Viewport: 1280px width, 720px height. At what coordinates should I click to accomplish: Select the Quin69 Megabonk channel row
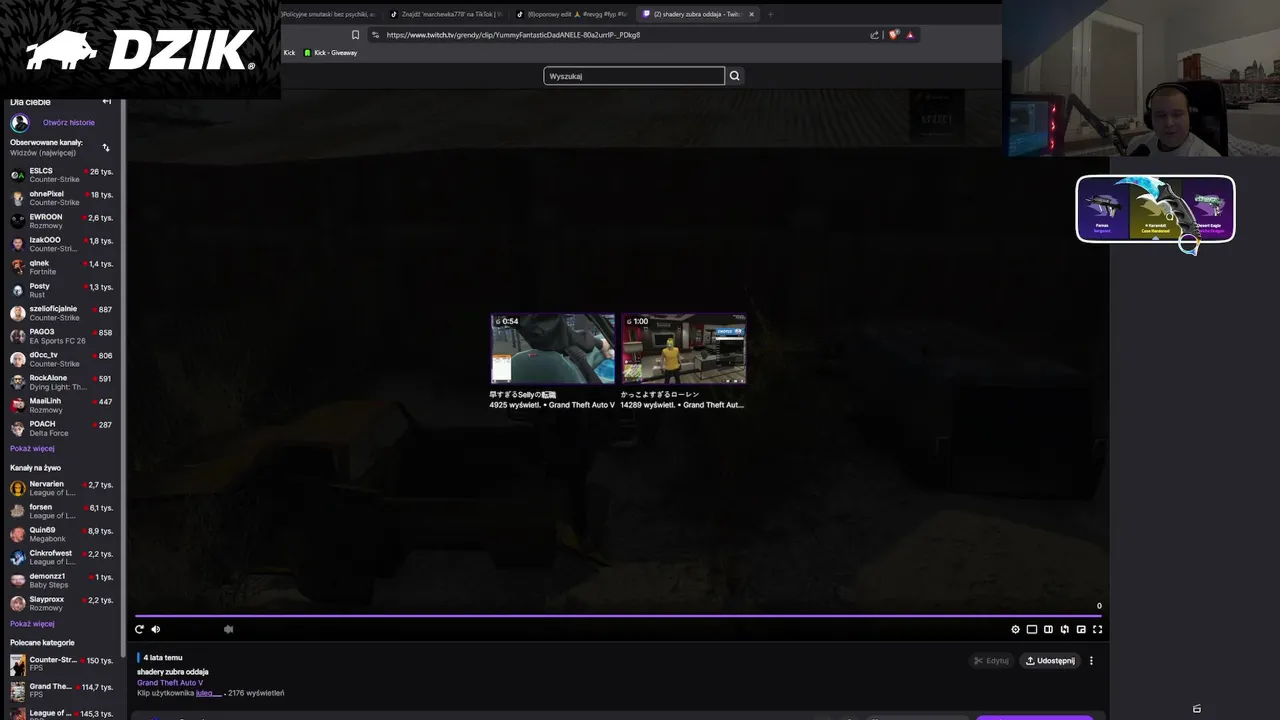(x=62, y=534)
